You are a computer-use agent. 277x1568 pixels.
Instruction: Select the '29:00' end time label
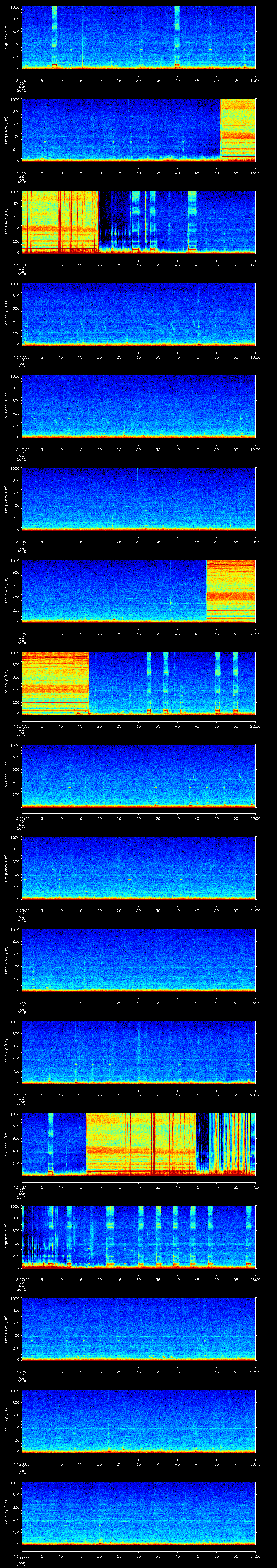click(x=255, y=1371)
